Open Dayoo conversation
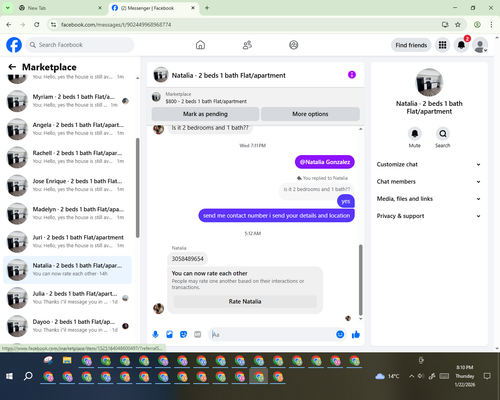Screen dimensions: 500x400 coord(68,326)
